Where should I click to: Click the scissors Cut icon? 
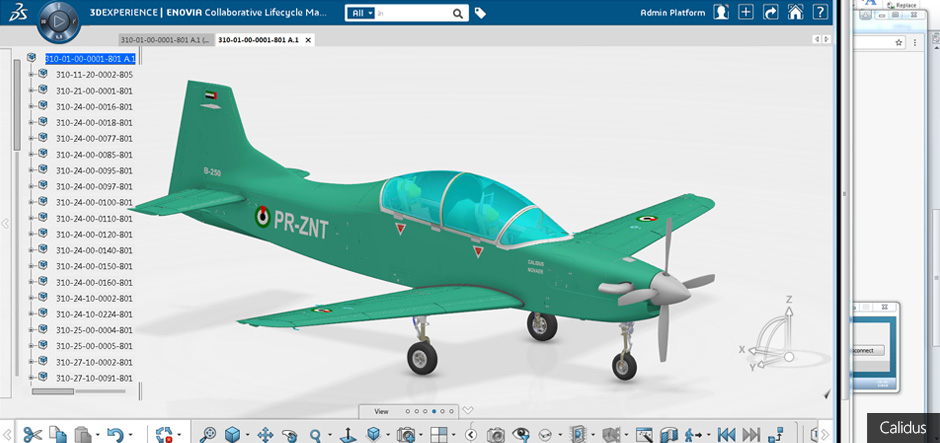click(31, 434)
